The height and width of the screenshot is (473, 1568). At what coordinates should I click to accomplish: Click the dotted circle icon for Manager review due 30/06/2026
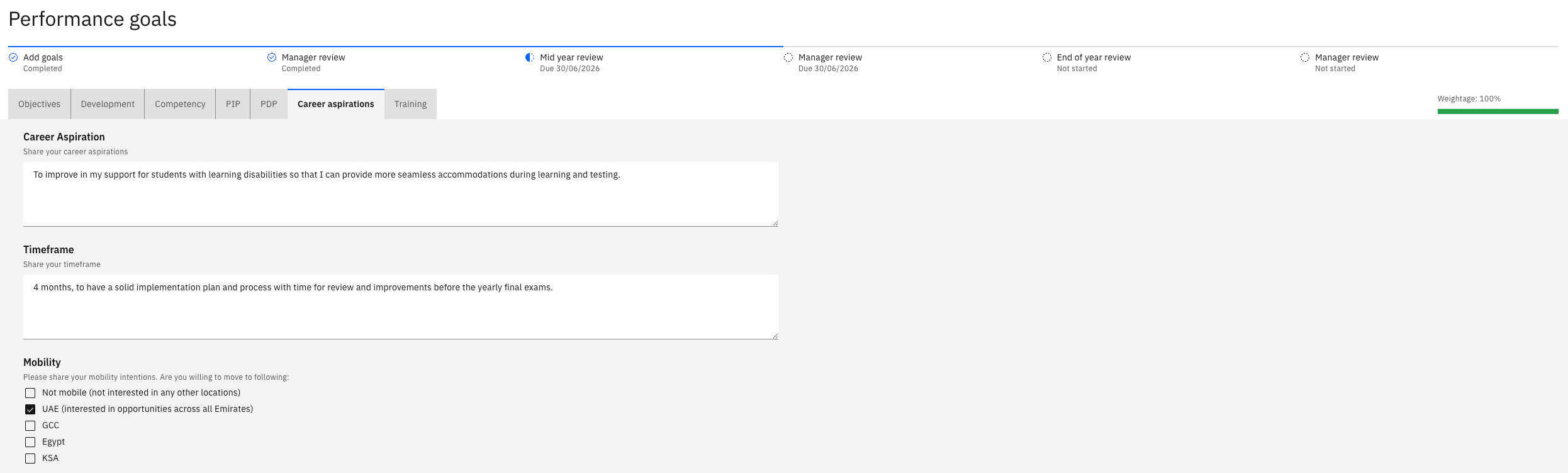pyautogui.click(x=788, y=57)
